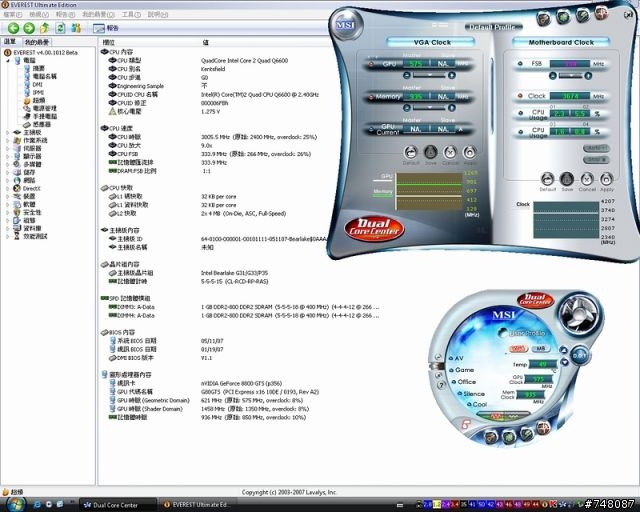This screenshot has height=512, width=640.
Task: Click the fan icon on the round MSI widget
Action: pos(579,314)
